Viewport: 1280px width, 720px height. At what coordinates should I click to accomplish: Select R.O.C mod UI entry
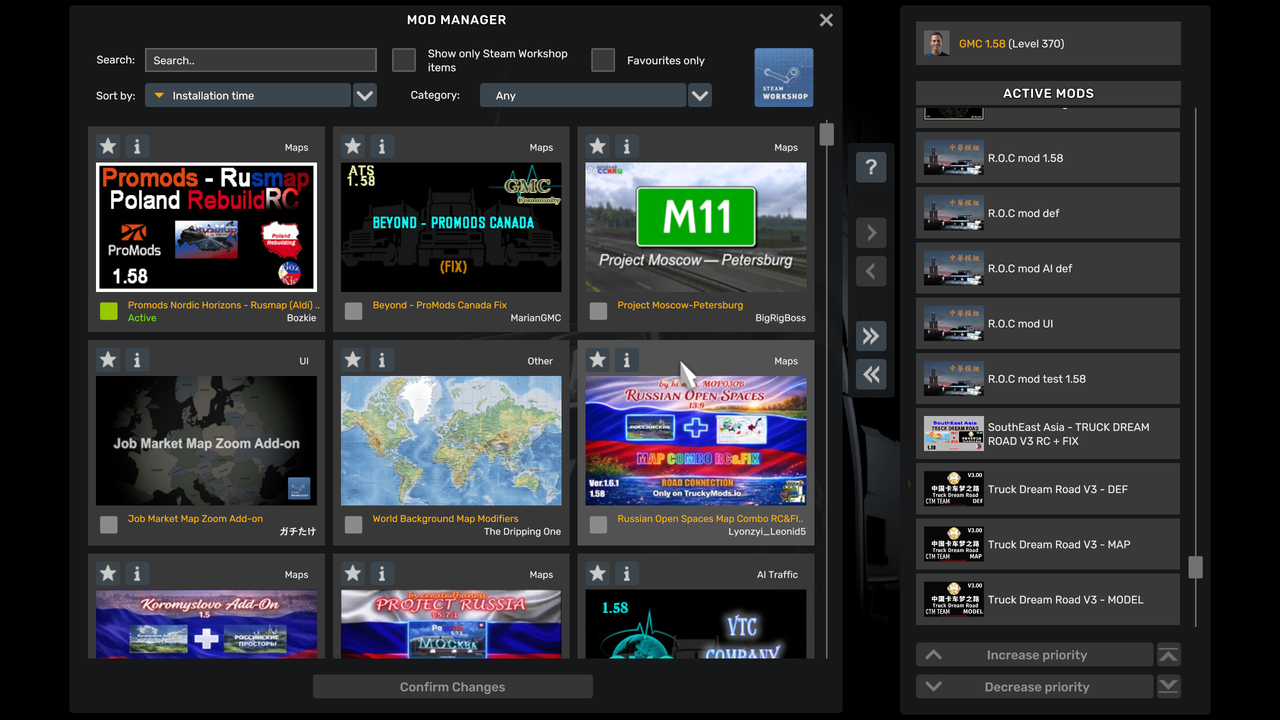click(1048, 323)
